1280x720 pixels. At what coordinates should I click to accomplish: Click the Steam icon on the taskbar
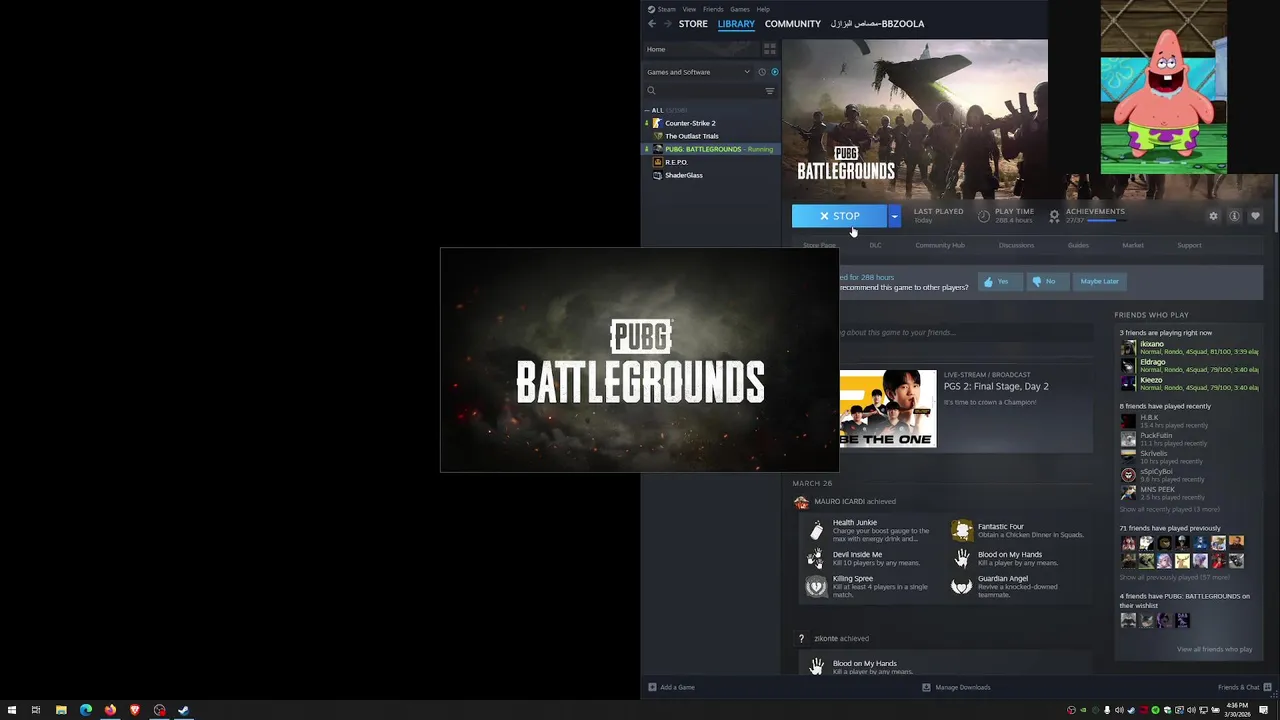[x=183, y=710]
